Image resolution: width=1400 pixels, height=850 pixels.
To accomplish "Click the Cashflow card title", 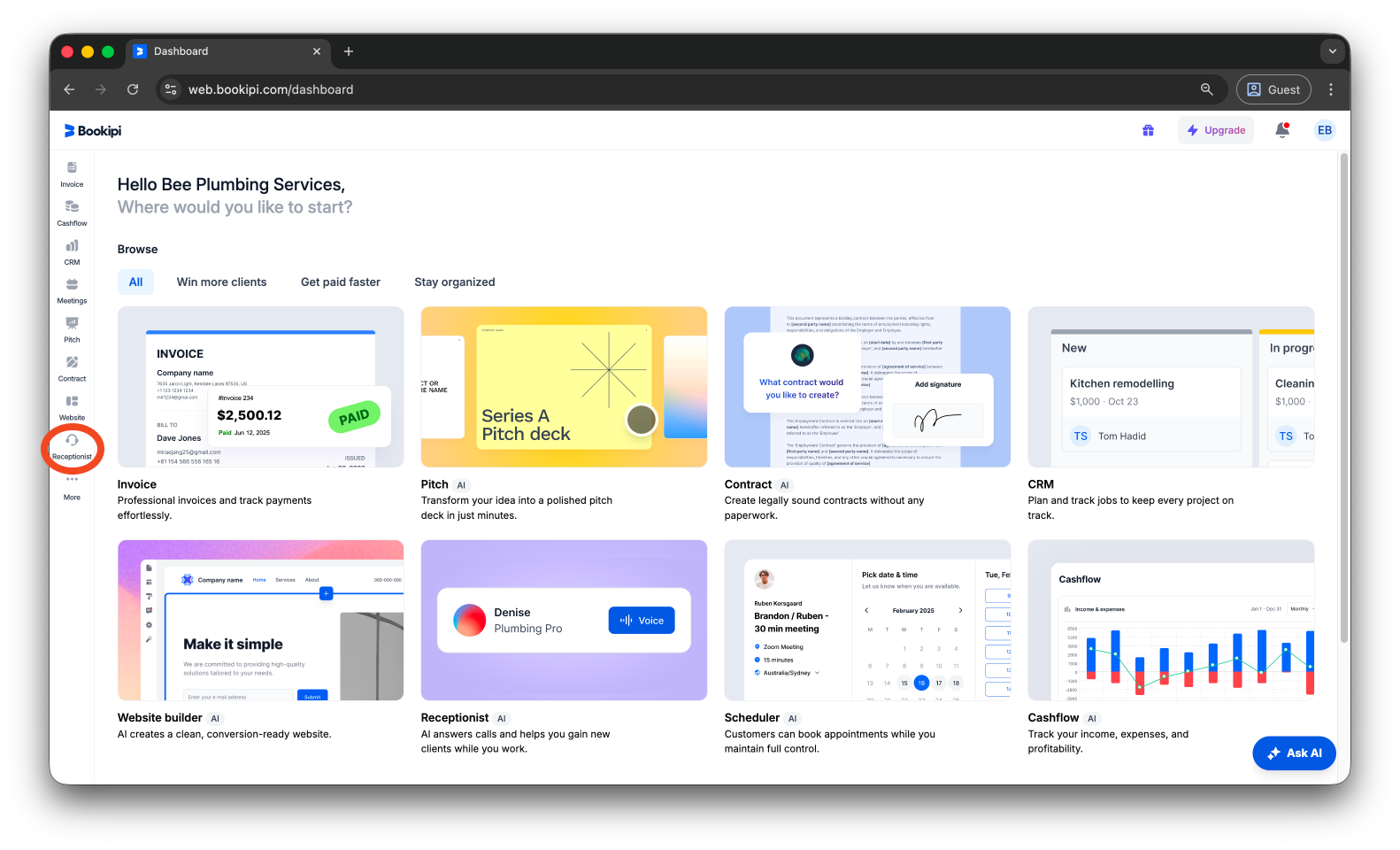I will click(1053, 718).
